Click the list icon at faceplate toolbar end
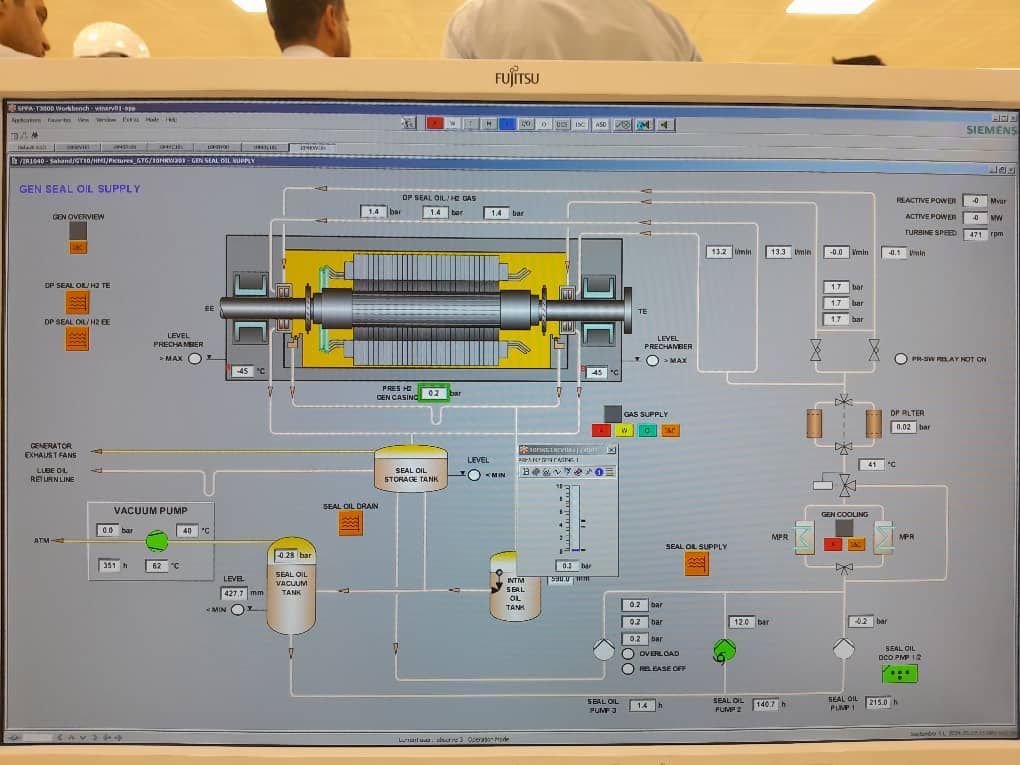This screenshot has width=1020, height=765. pyautogui.click(x=610, y=472)
